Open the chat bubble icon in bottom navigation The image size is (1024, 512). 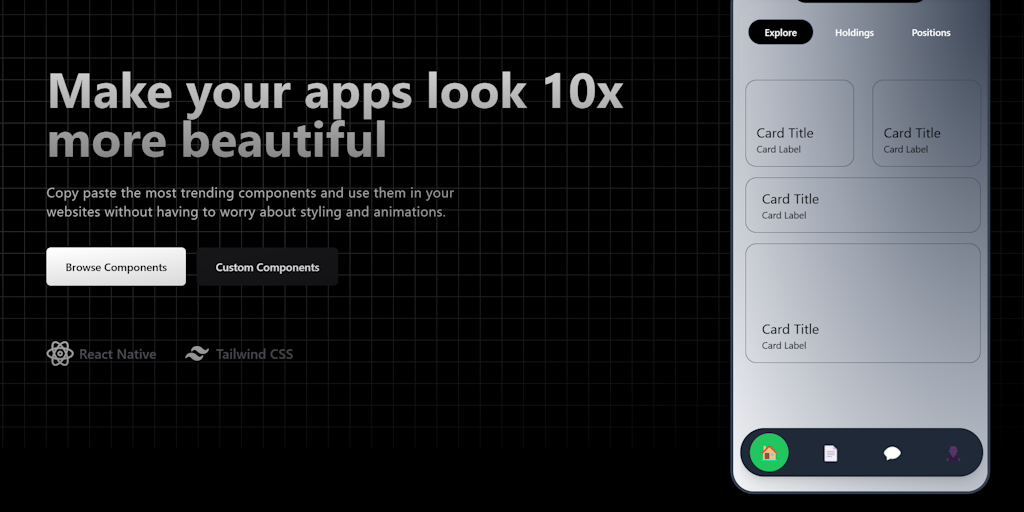(891, 453)
